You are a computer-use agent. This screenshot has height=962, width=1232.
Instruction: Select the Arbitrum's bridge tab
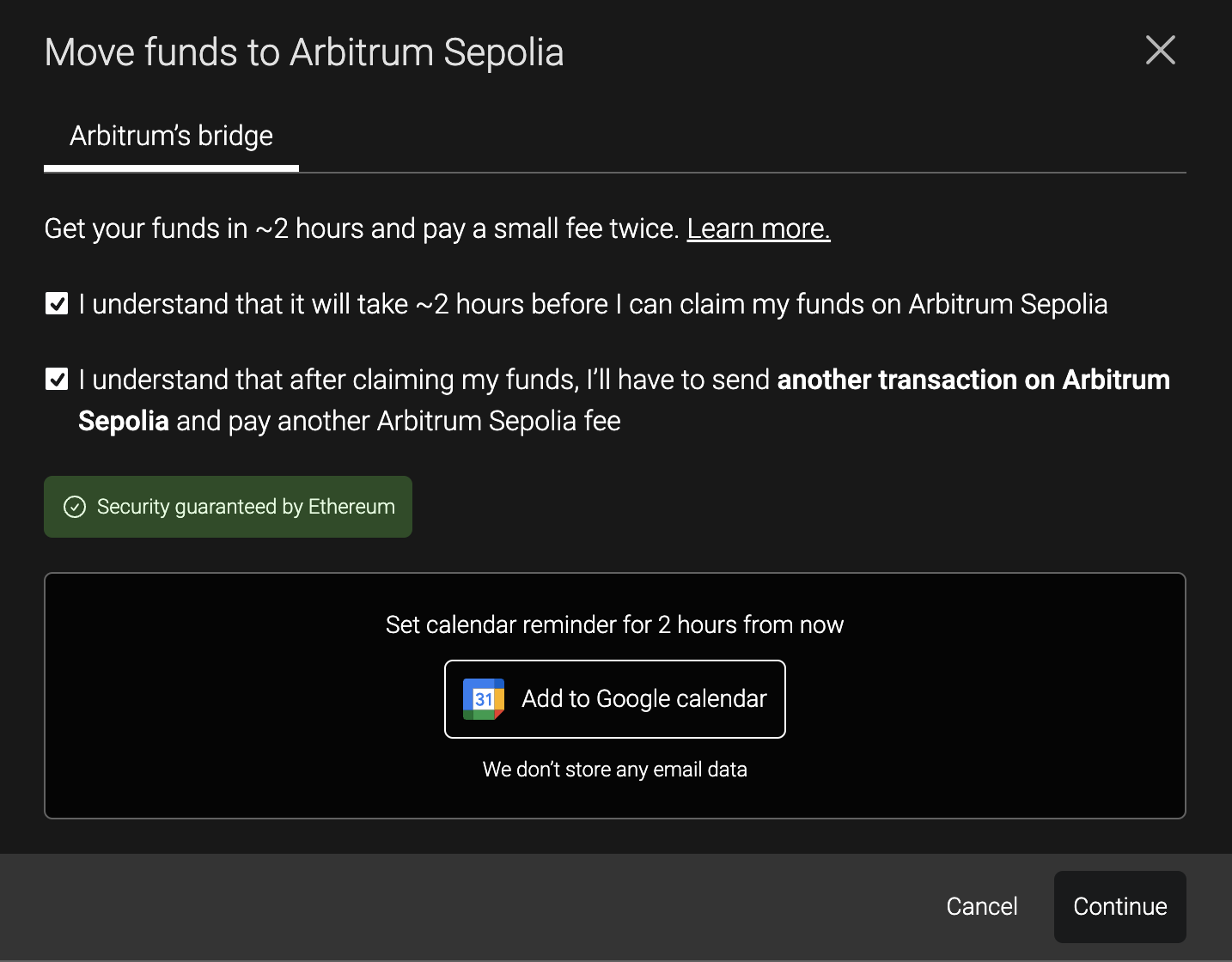tap(171, 136)
